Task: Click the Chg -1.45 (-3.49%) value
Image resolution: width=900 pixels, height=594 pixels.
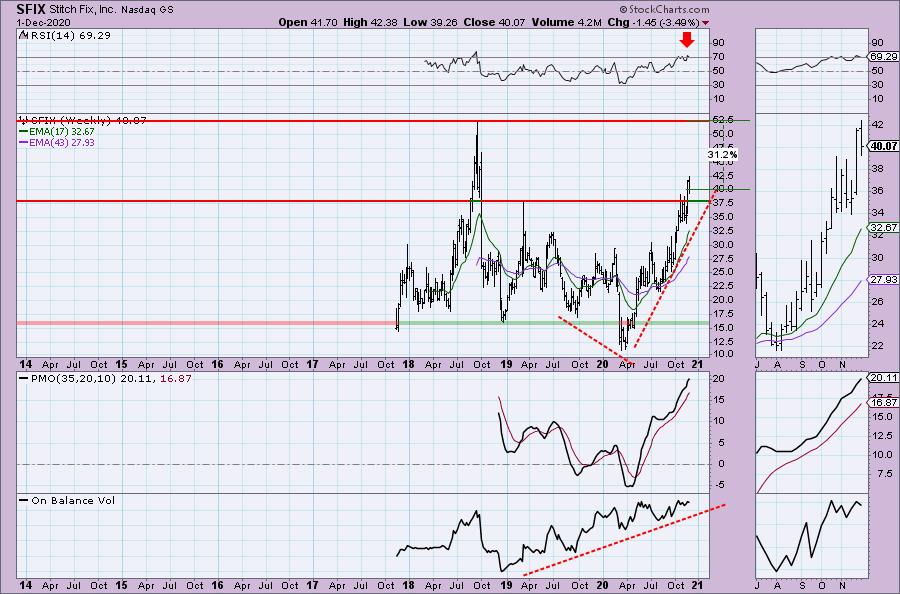Action: (653, 22)
